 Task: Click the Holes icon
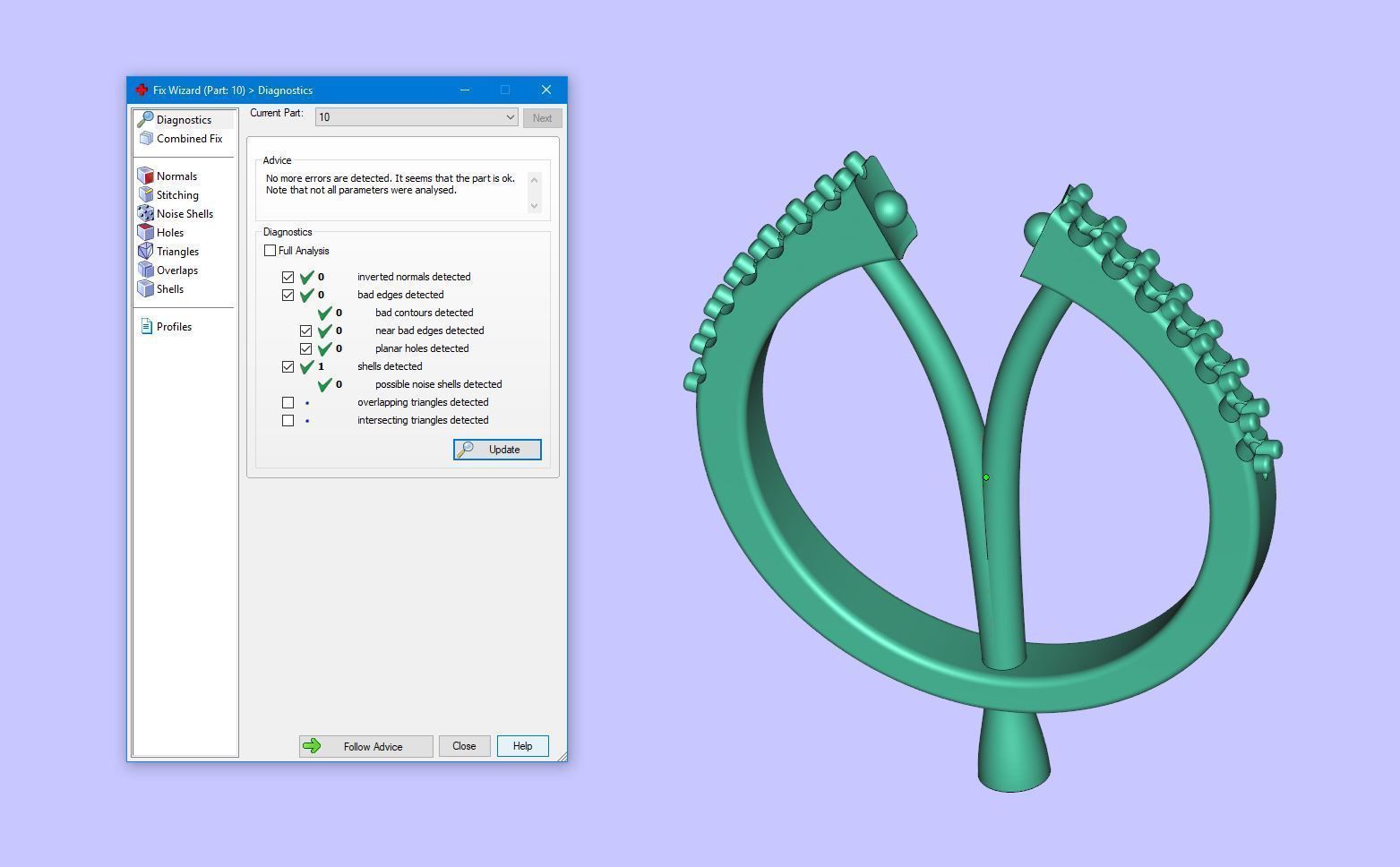click(146, 232)
